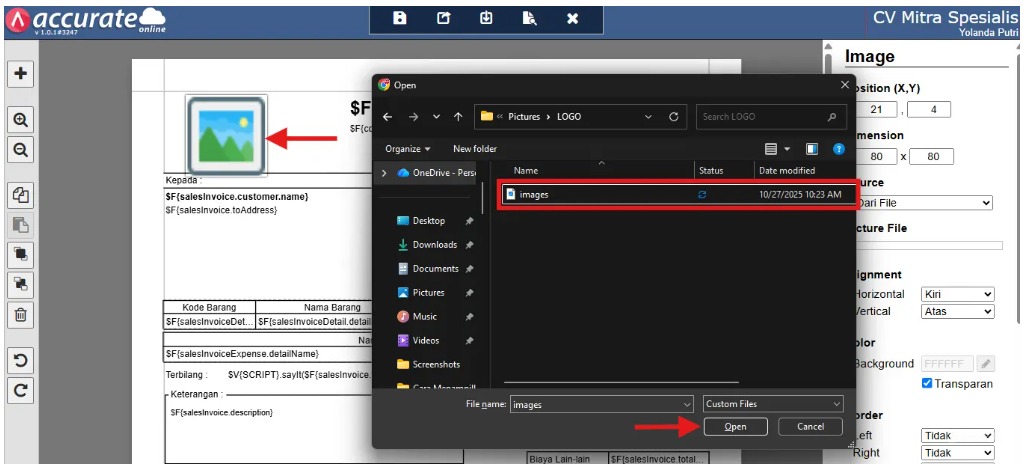
Task: Click the document preview icon in top toolbar
Action: (x=529, y=18)
